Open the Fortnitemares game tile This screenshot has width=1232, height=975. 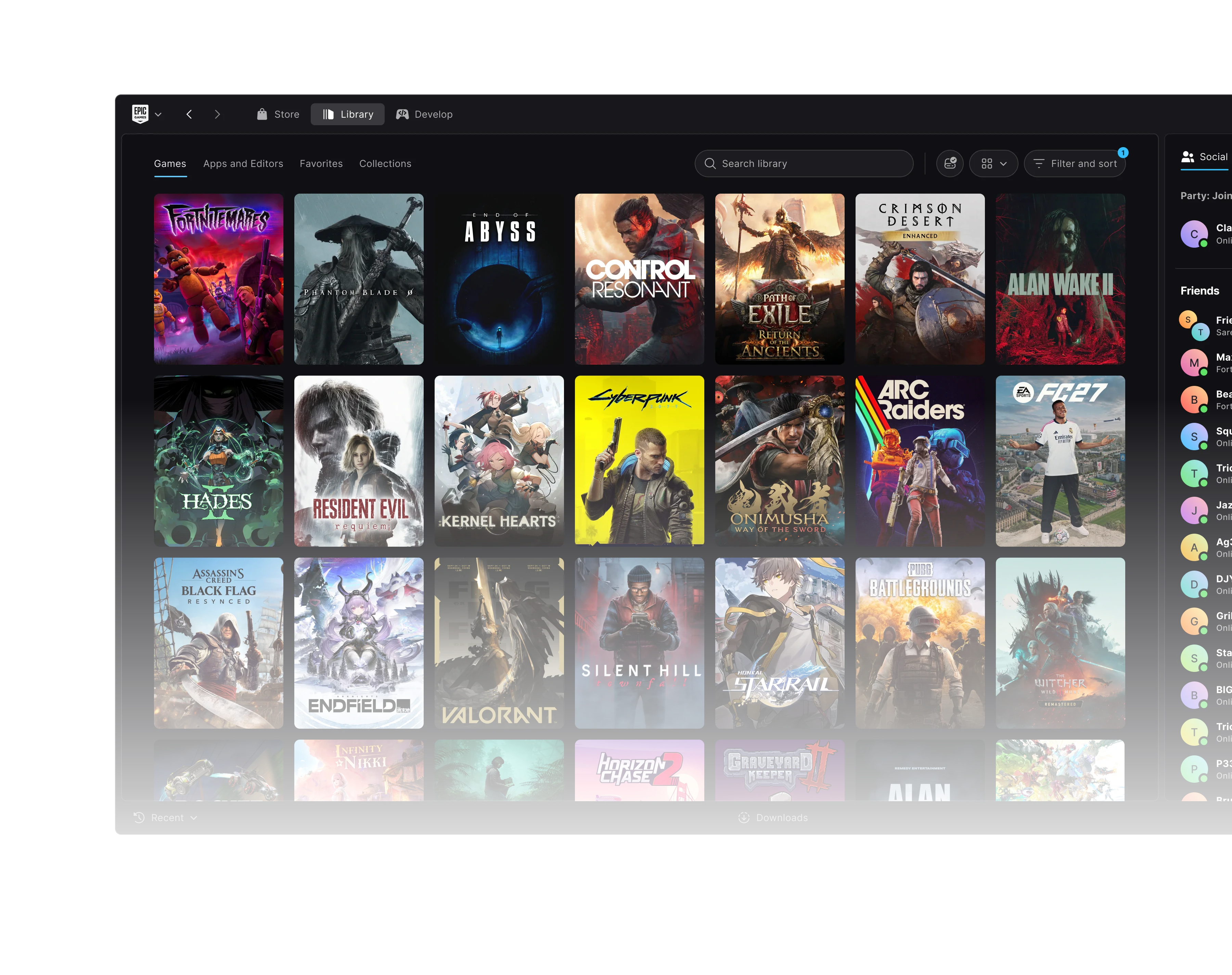coord(219,279)
